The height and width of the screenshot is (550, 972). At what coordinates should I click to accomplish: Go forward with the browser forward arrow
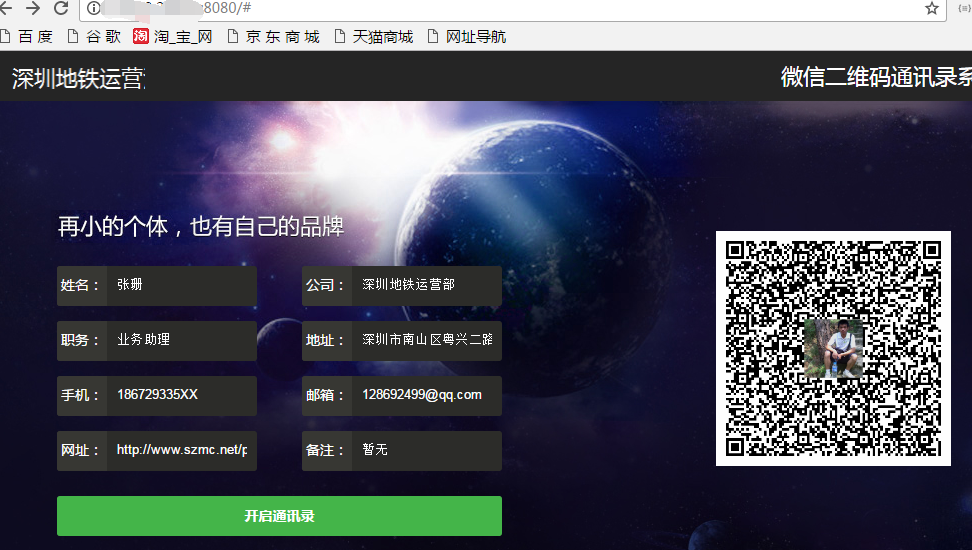pos(33,8)
